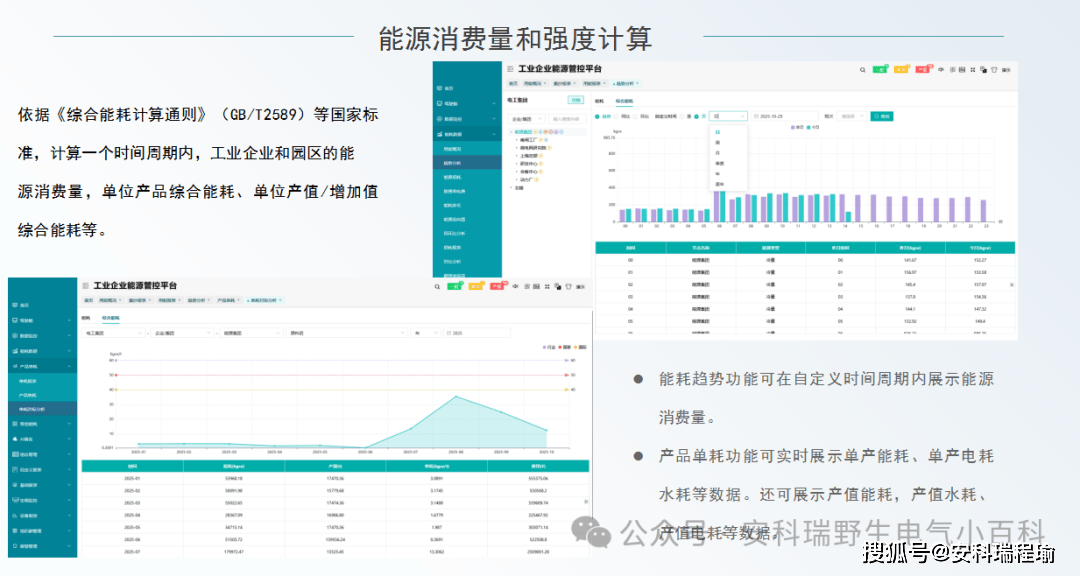Image resolution: width=1080 pixels, height=576 pixels.
Task: Open 趋势分析 page tab in bar-chart dashboard
Action: tap(625, 83)
